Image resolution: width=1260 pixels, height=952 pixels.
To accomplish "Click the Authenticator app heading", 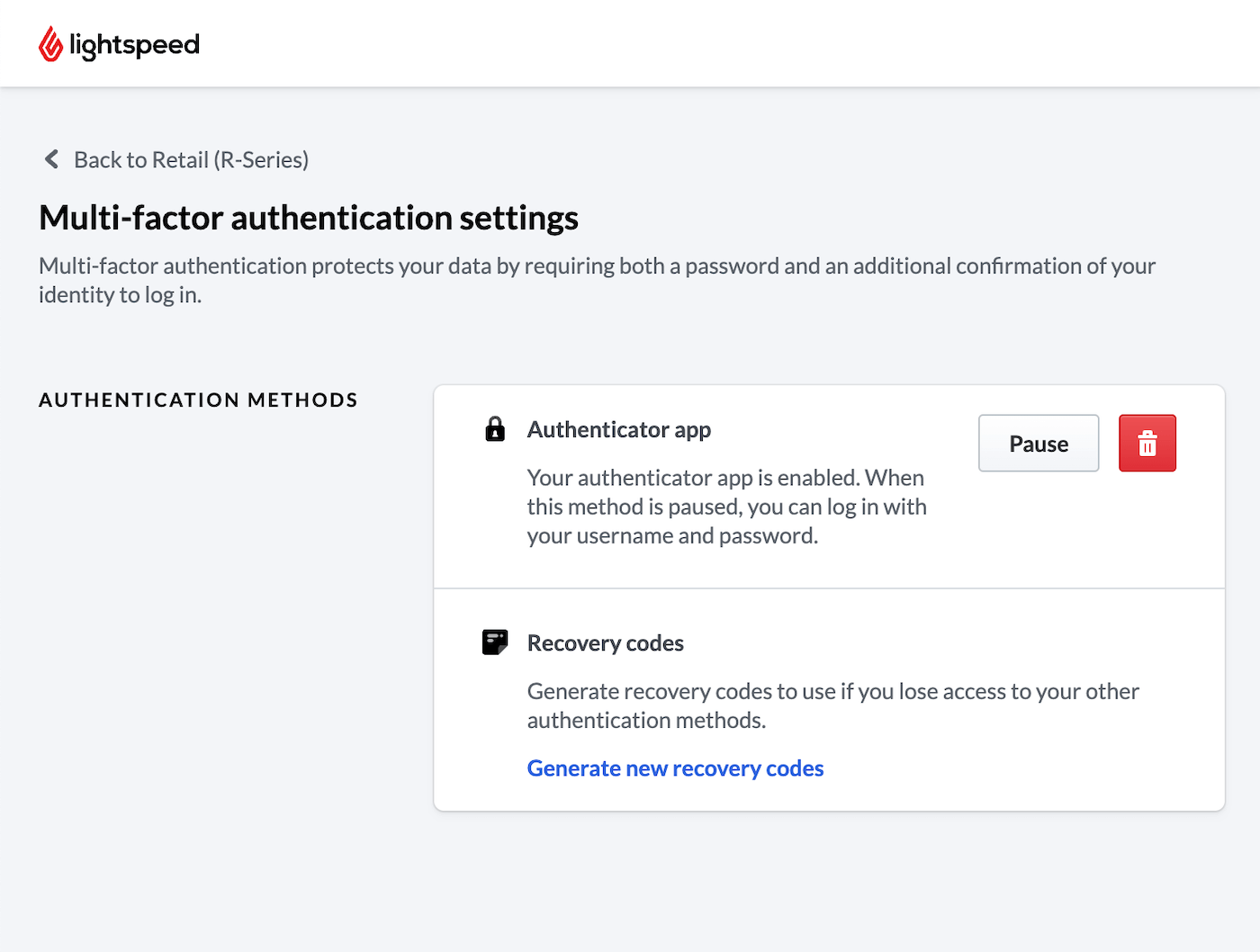I will (619, 429).
